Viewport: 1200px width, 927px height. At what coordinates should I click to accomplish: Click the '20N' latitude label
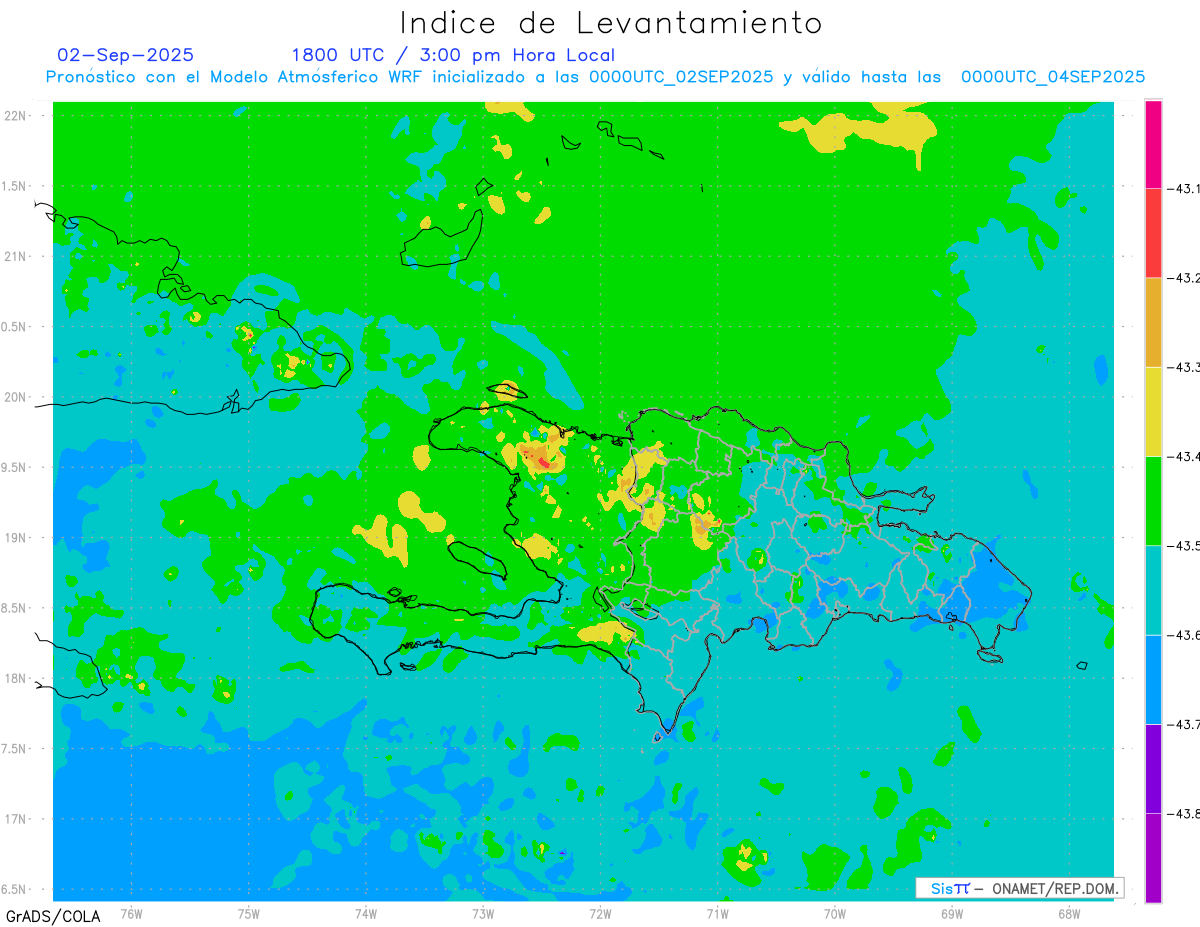tap(16, 397)
